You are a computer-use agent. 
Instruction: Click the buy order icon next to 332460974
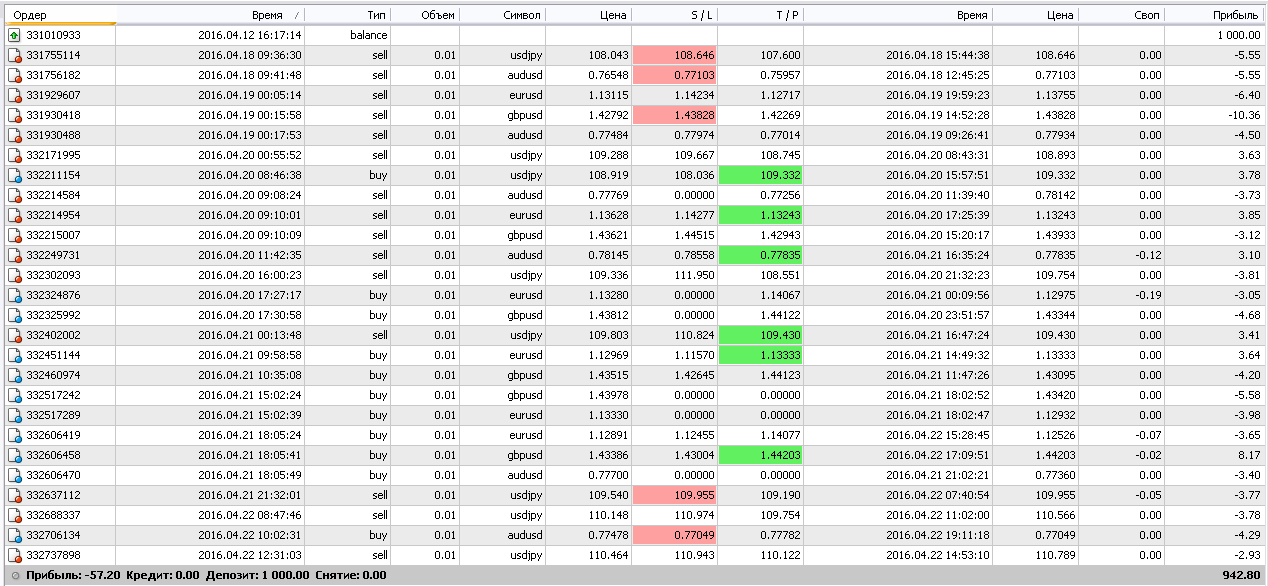tap(14, 375)
